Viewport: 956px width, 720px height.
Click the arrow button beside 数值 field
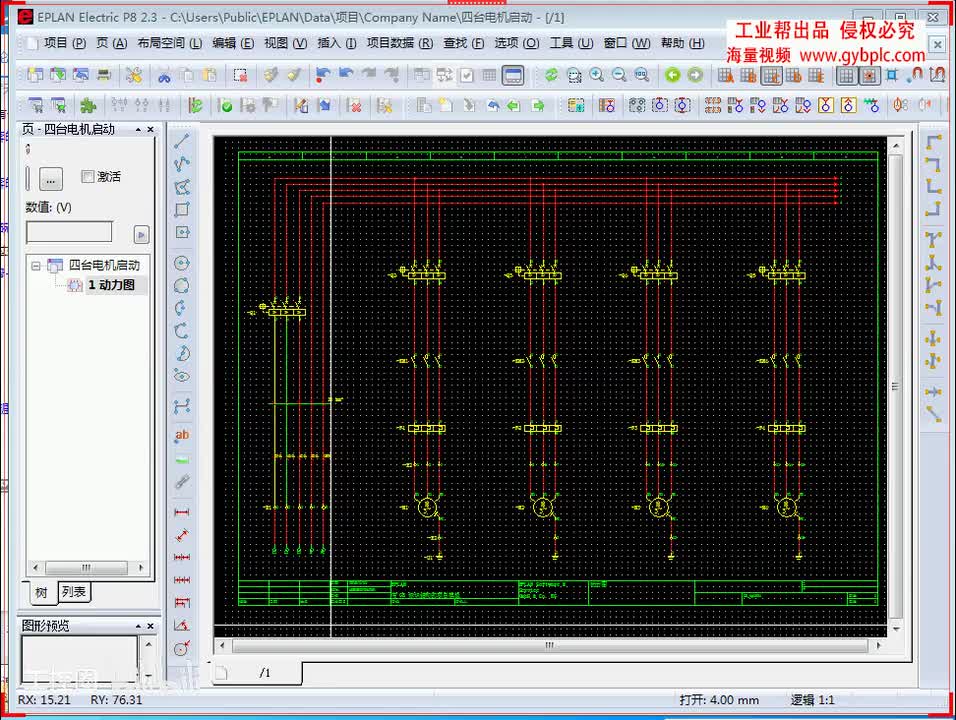pos(141,234)
